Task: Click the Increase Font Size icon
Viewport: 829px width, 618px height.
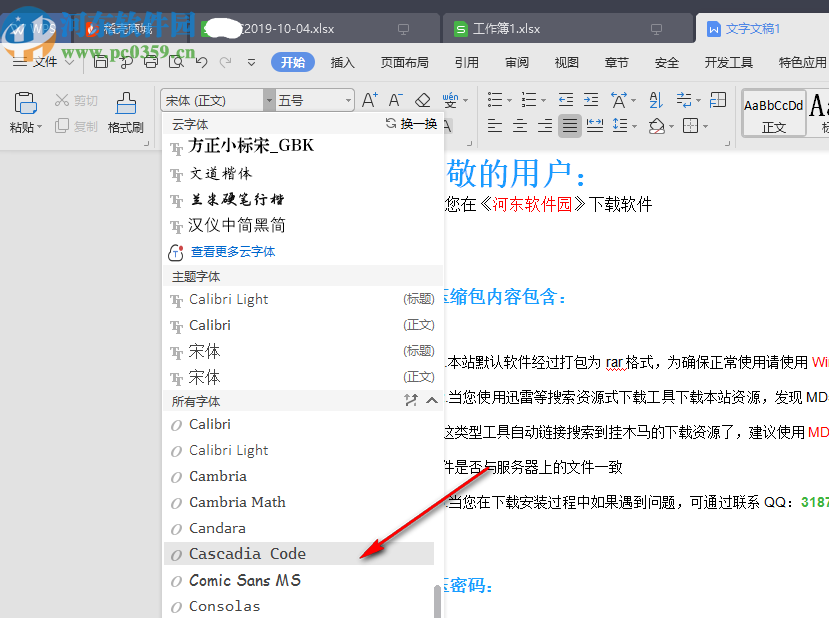Action: coord(371,100)
